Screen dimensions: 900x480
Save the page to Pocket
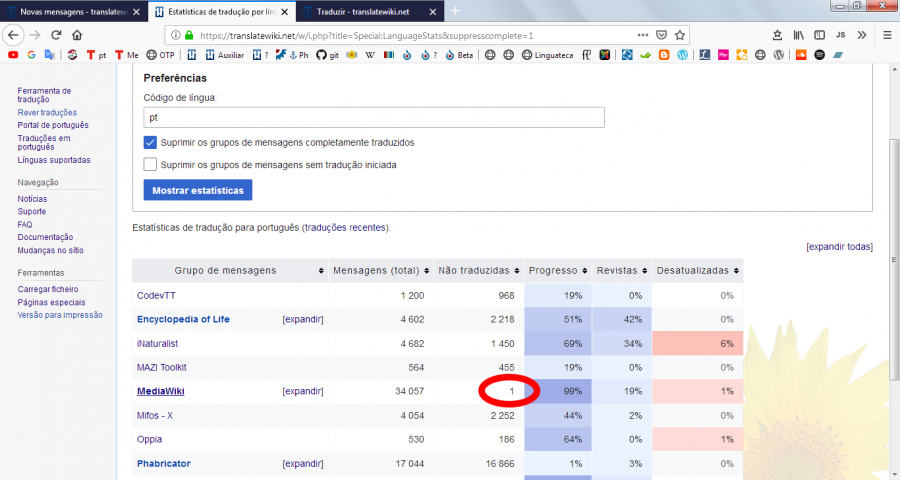tap(661, 35)
